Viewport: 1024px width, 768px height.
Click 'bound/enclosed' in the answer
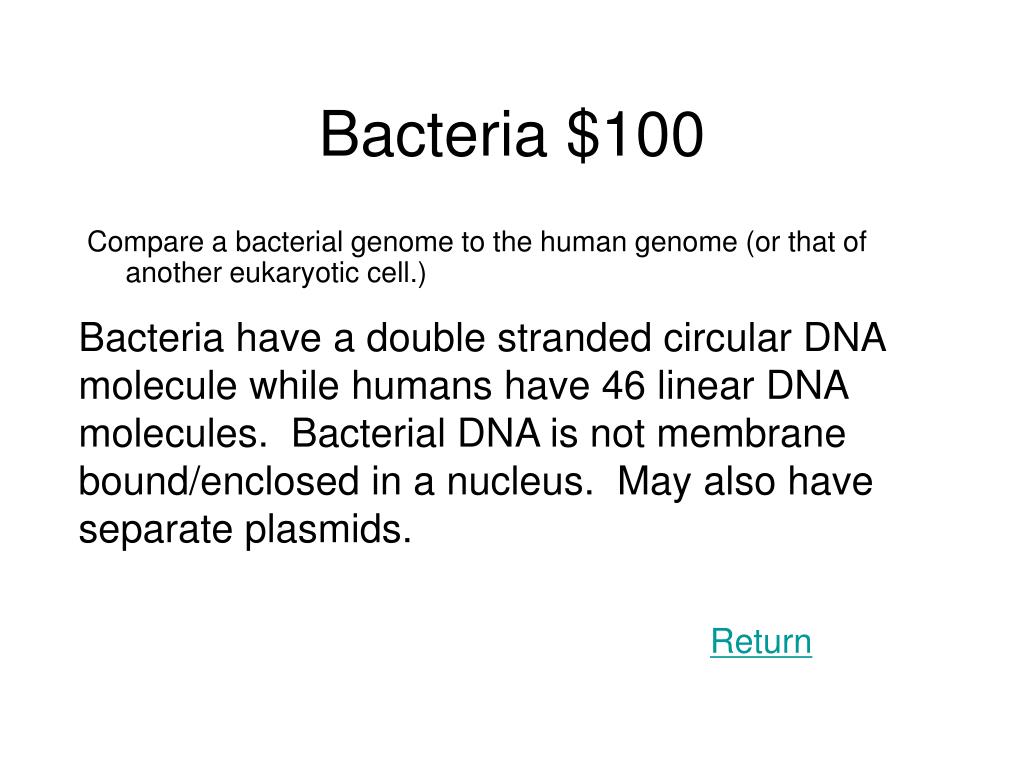(x=219, y=481)
